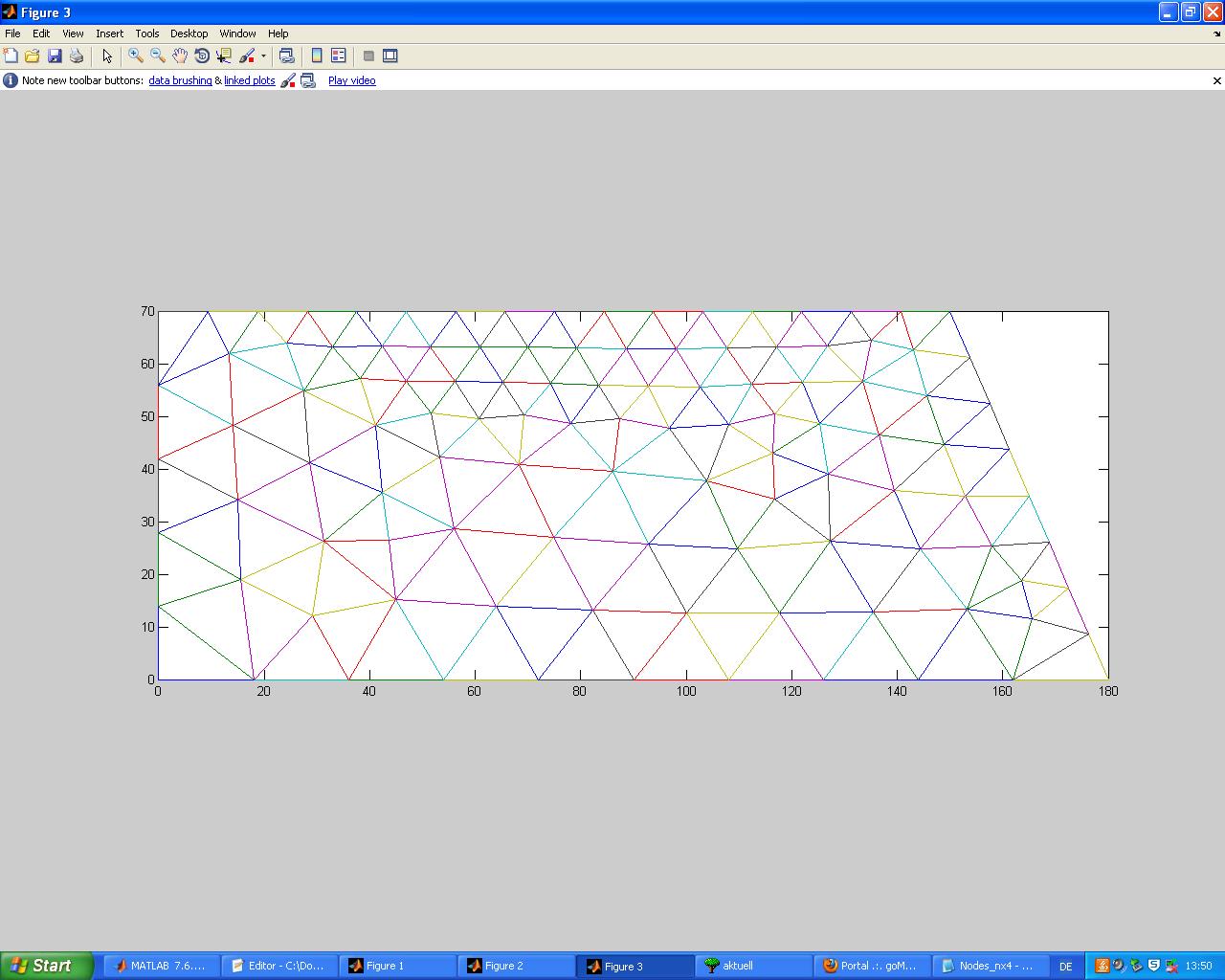Click the New Figure icon
The image size is (1225, 980).
[x=11, y=56]
